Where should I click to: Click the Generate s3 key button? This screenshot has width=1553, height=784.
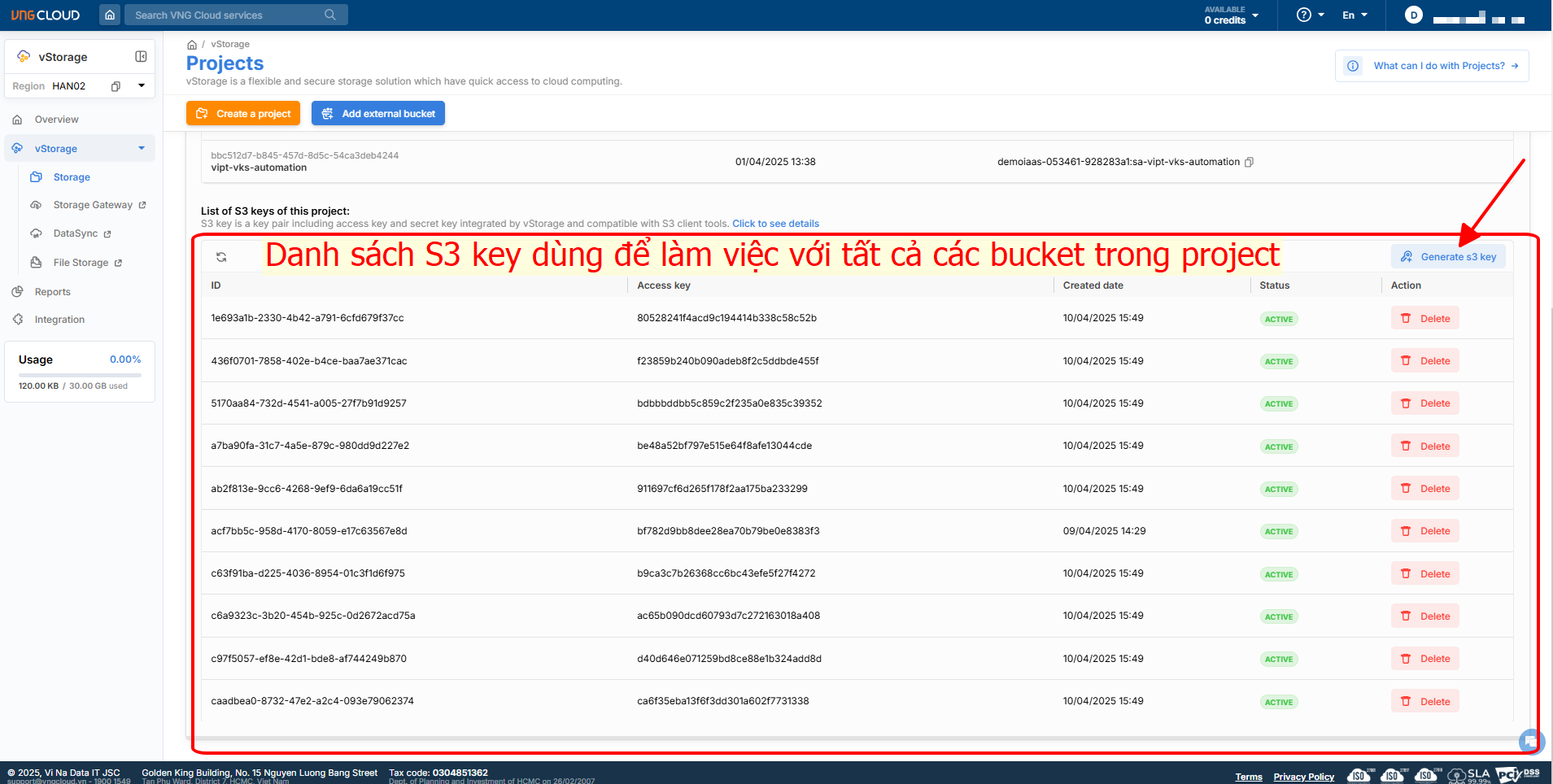pos(1448,257)
